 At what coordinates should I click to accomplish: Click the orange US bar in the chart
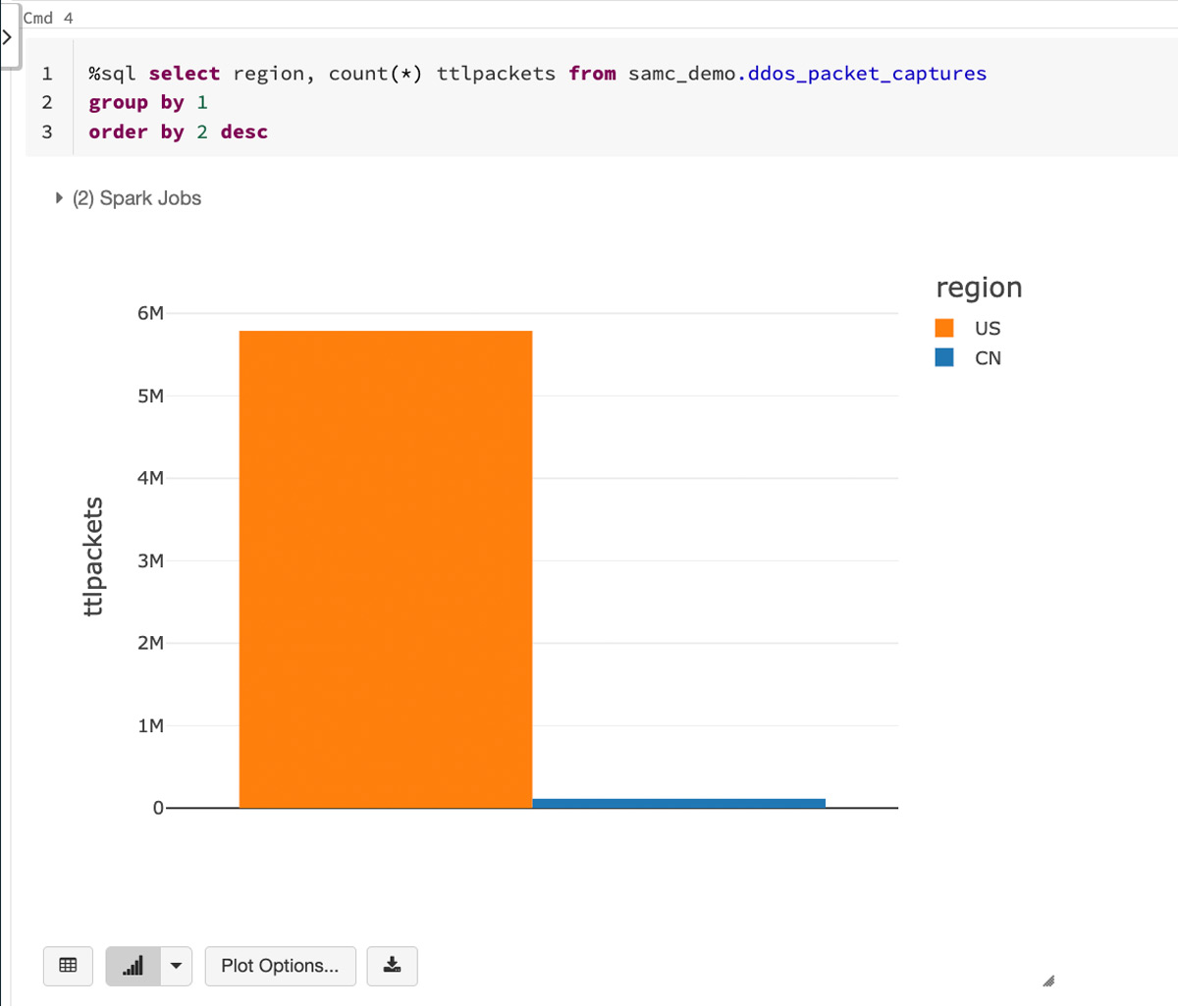pyautogui.click(x=386, y=569)
